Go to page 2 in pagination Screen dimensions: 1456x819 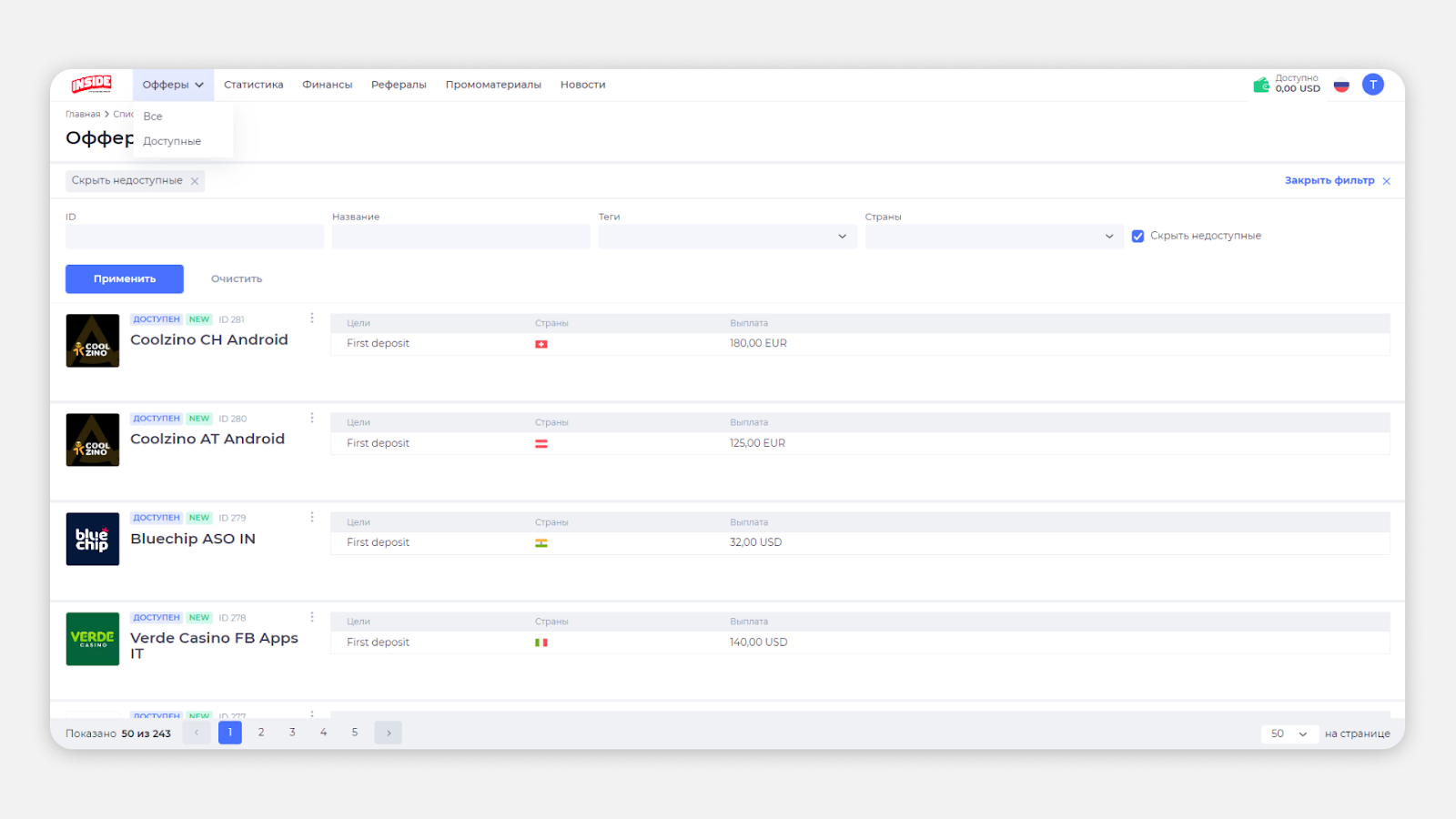click(x=261, y=733)
